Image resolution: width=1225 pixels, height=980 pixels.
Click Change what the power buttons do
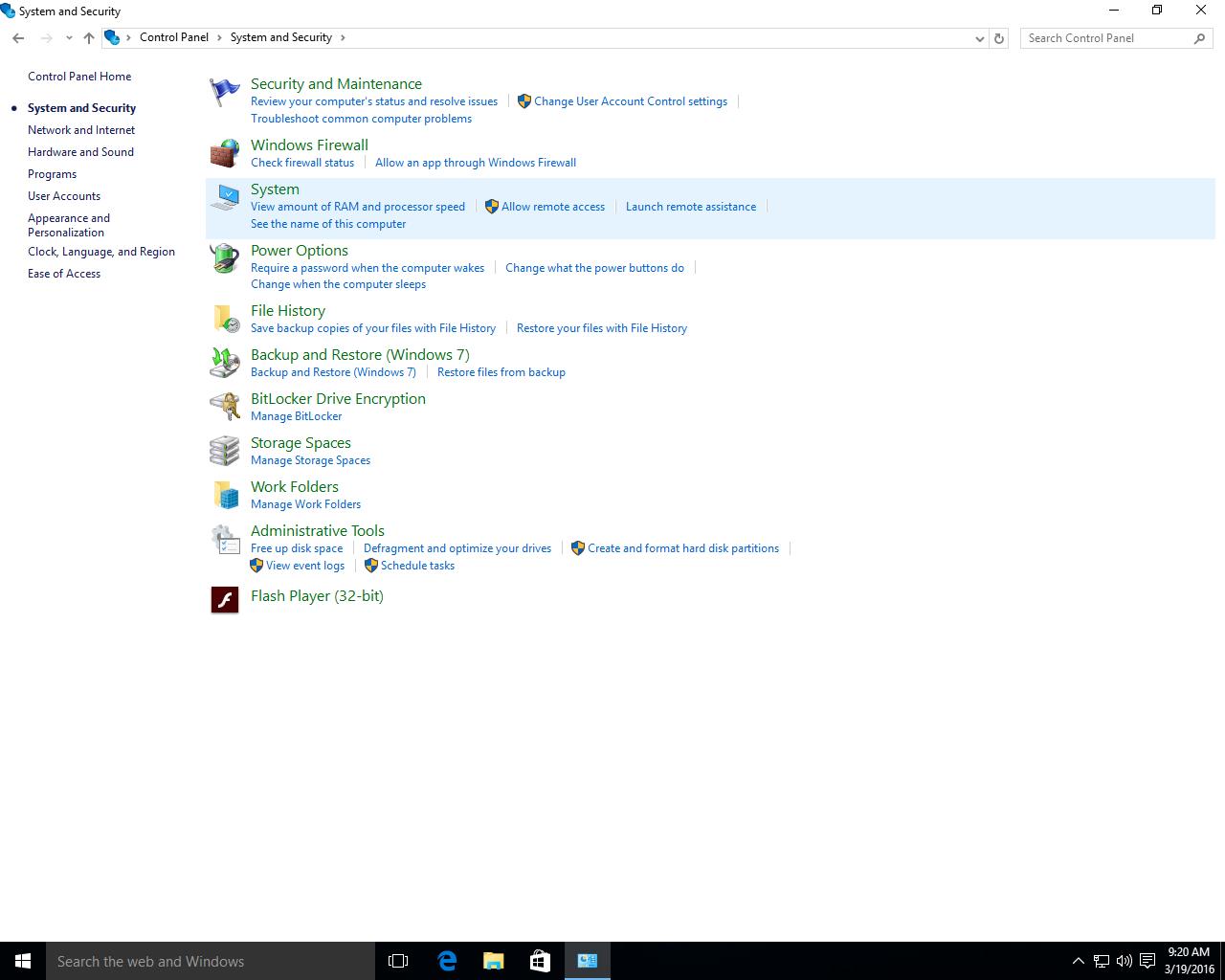click(x=594, y=268)
